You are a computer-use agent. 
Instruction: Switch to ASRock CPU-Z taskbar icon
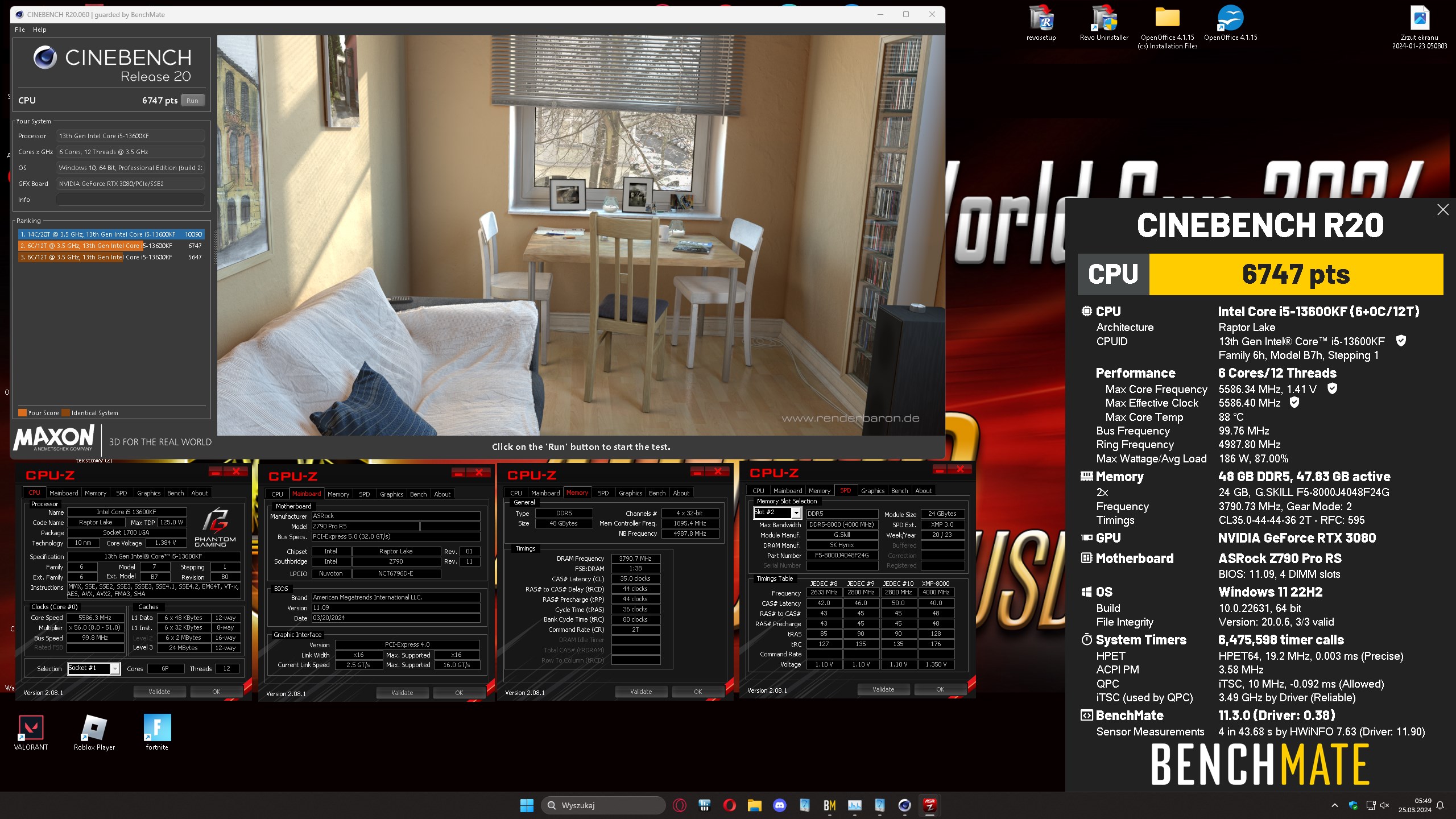(929, 805)
